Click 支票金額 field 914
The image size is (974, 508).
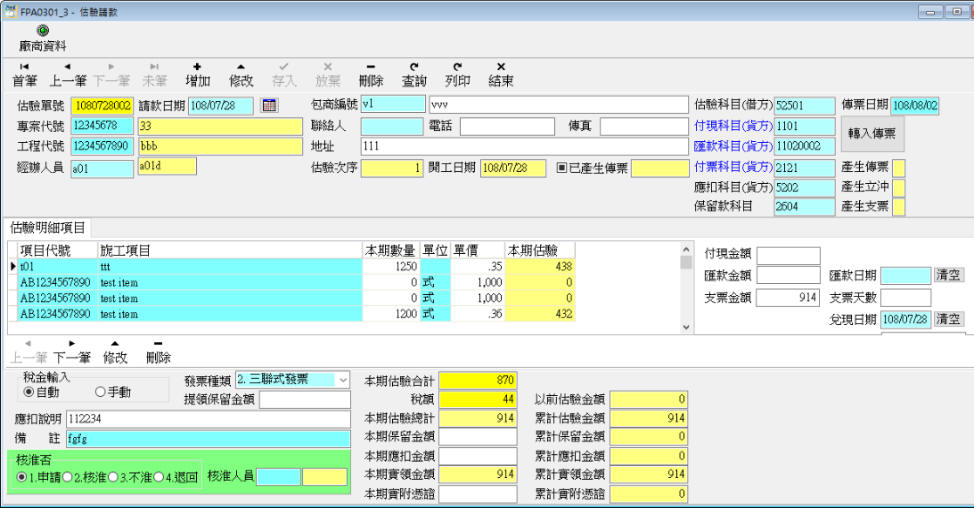[788, 297]
